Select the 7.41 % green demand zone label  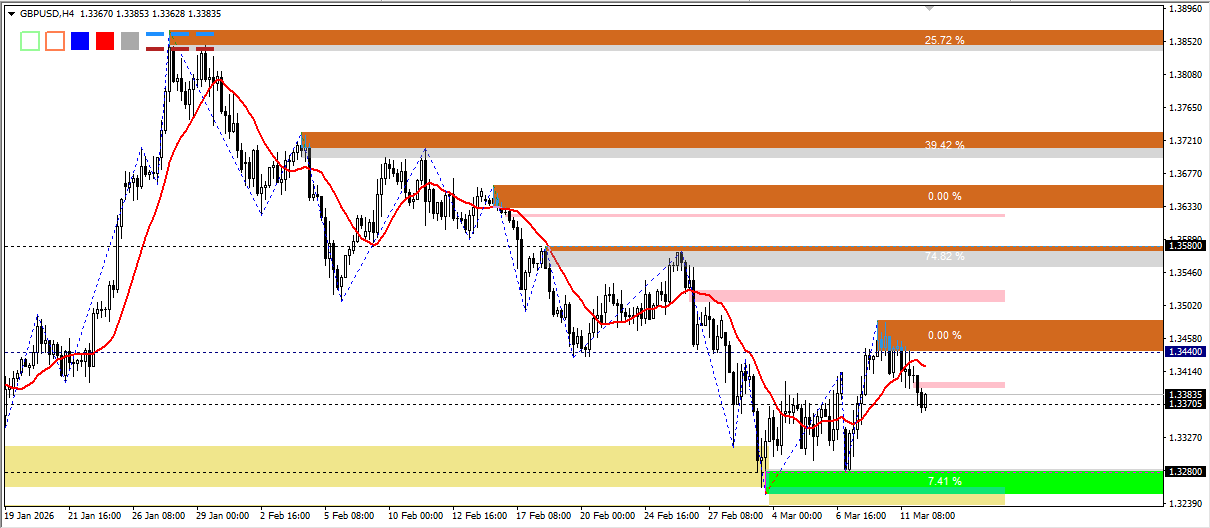945,481
